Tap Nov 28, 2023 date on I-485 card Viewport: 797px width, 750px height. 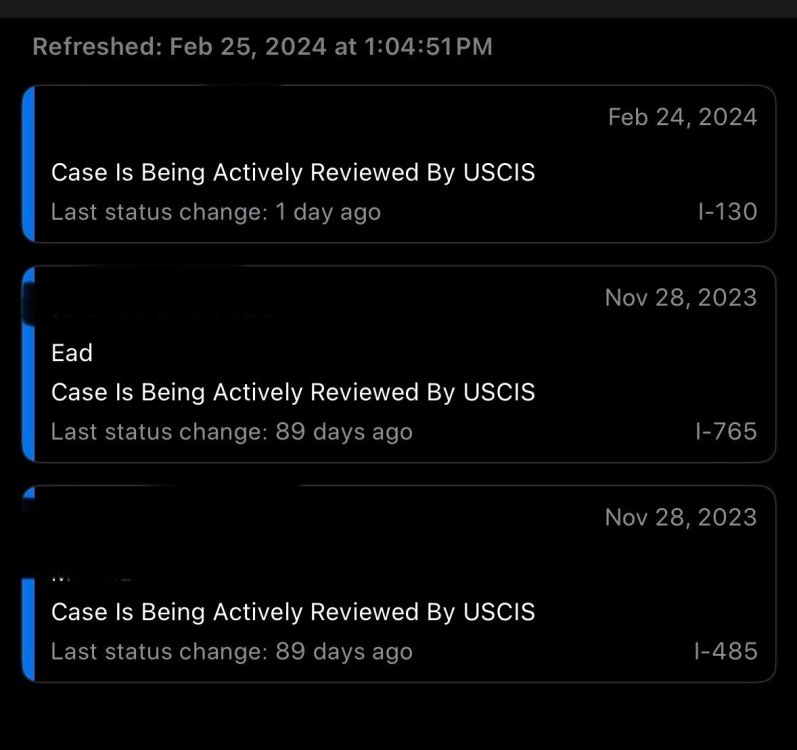click(x=681, y=517)
